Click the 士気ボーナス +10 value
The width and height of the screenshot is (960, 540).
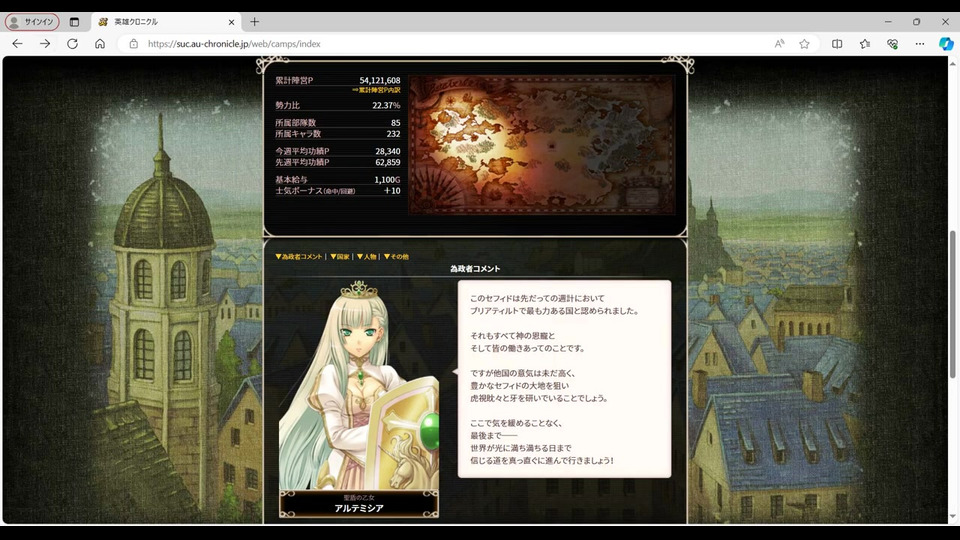click(392, 190)
